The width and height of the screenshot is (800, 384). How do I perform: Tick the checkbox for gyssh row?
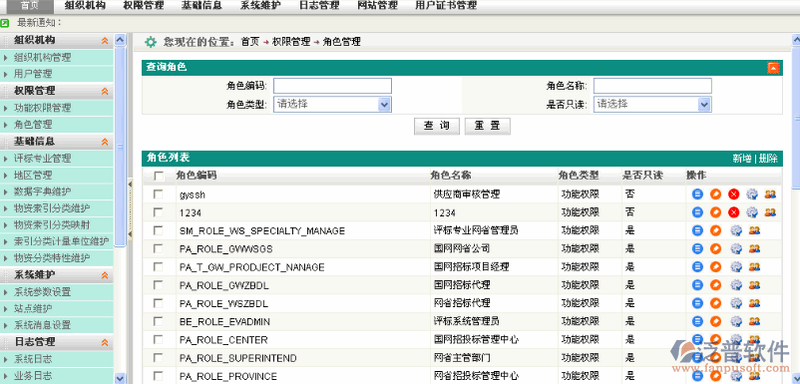(159, 194)
